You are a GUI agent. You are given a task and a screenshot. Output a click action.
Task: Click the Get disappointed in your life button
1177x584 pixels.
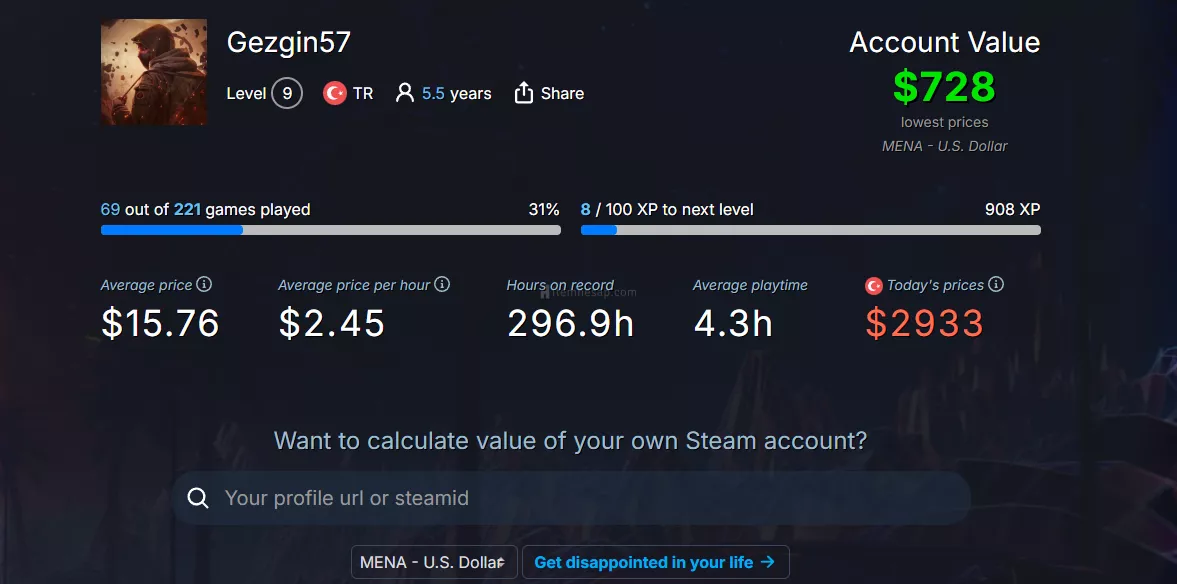coord(655,562)
